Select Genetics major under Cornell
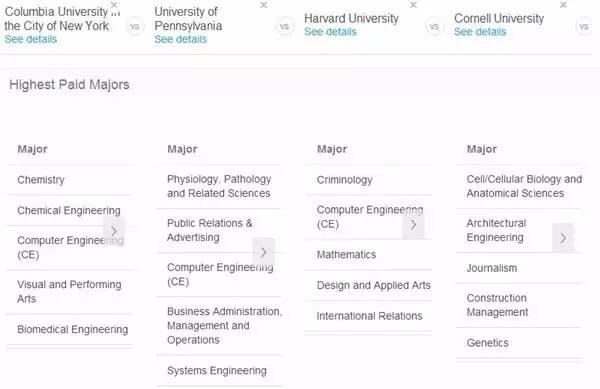 point(488,343)
